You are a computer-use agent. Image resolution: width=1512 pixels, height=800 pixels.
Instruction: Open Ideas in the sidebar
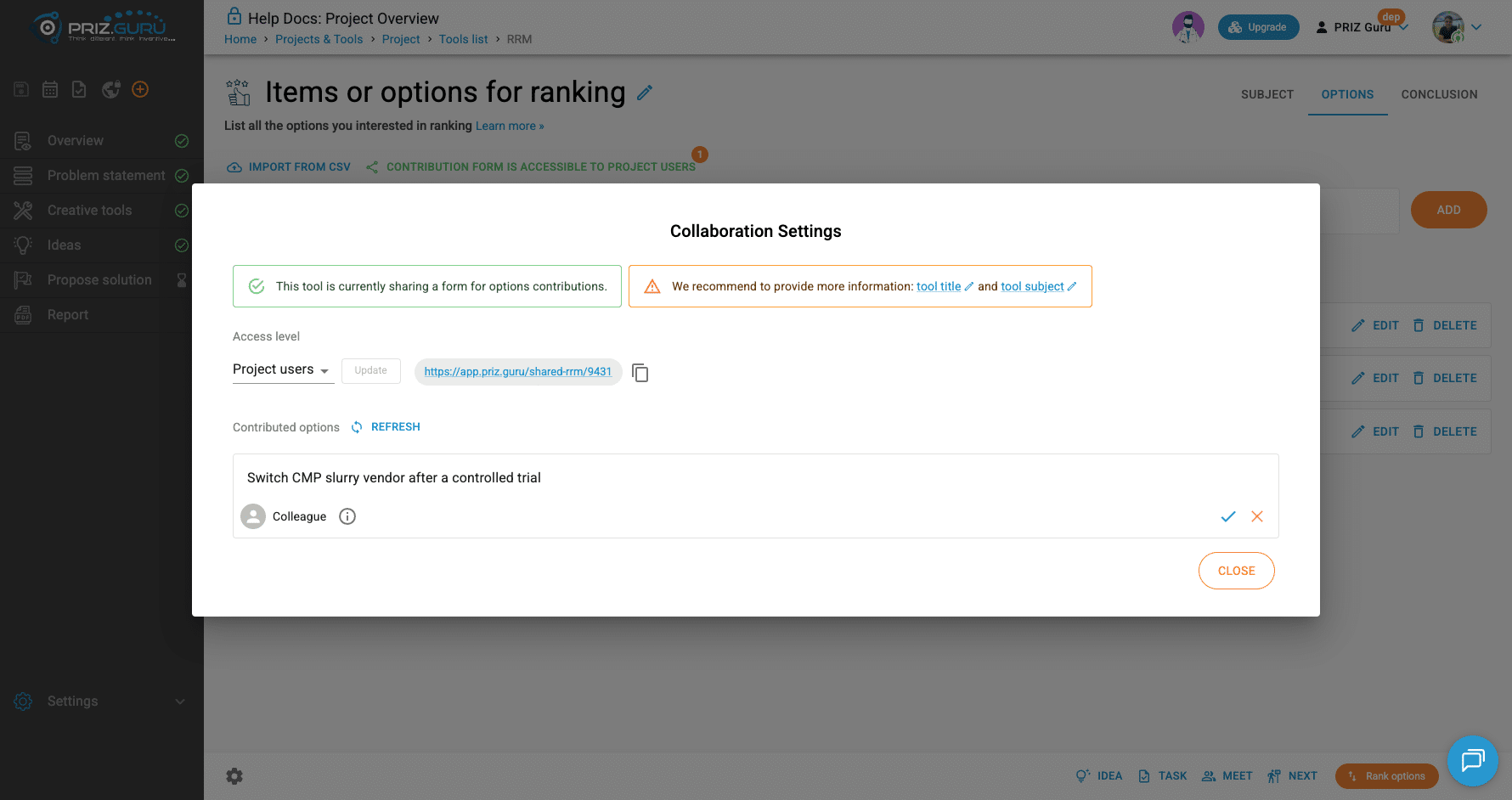tap(101, 245)
